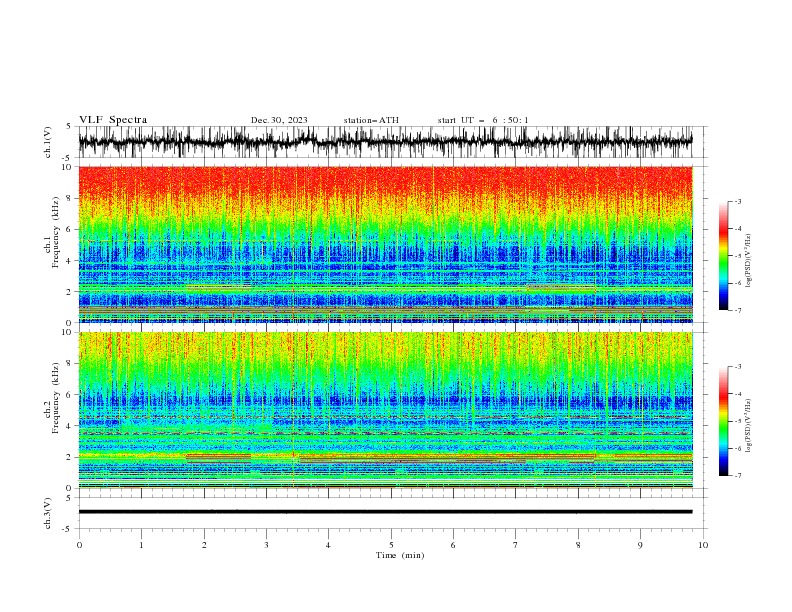The image size is (792, 612).
Task: Click time axis tick label "1"
Action: (141, 545)
